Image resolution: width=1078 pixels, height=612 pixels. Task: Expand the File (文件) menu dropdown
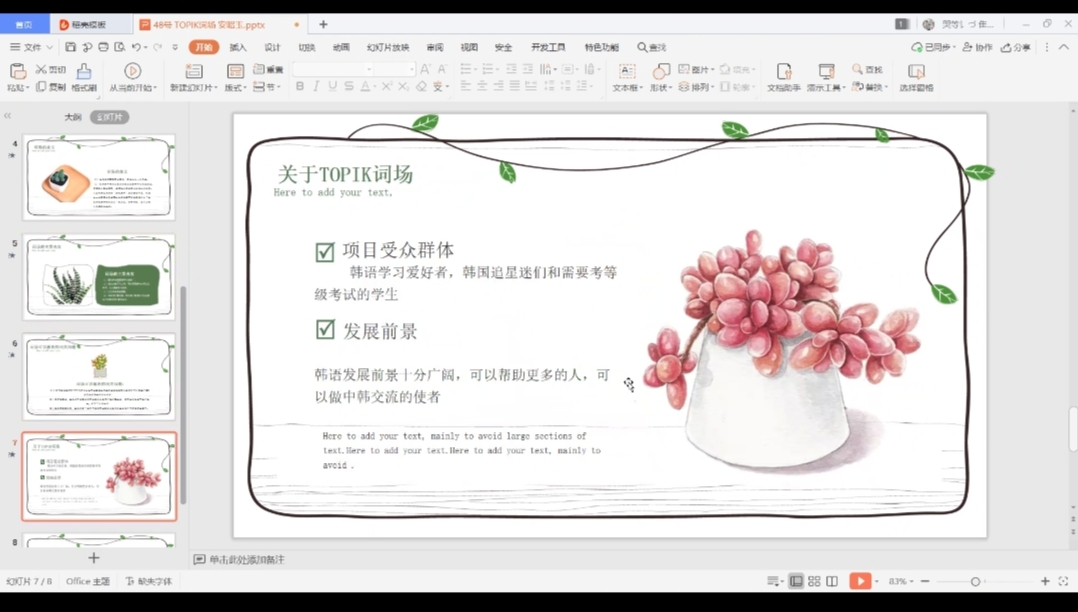tap(49, 47)
